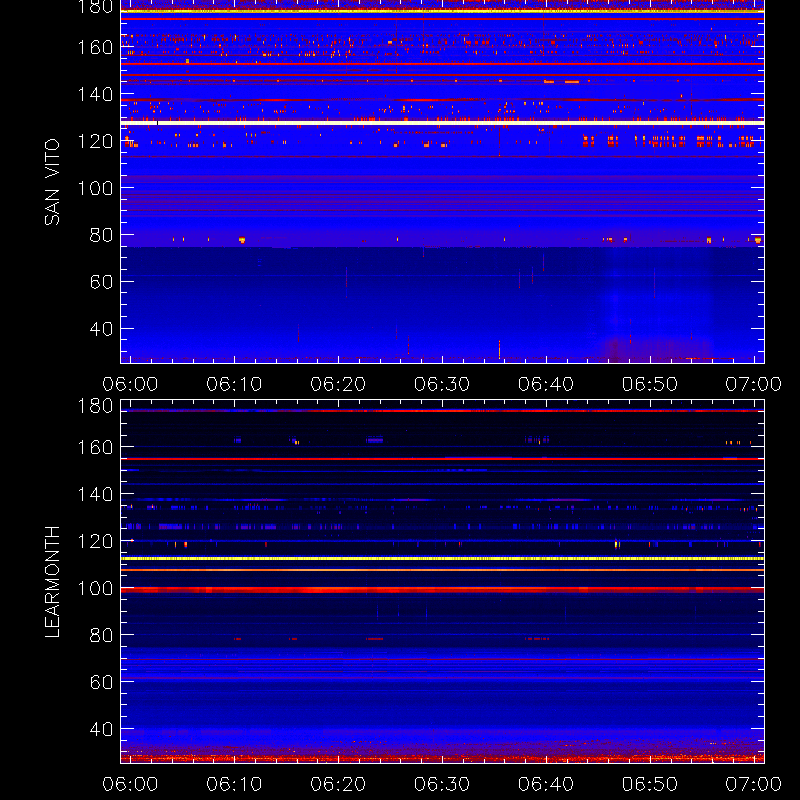The height and width of the screenshot is (800, 800).
Task: Click 06:10 time label under San Vito plot
Action: (x=234, y=384)
